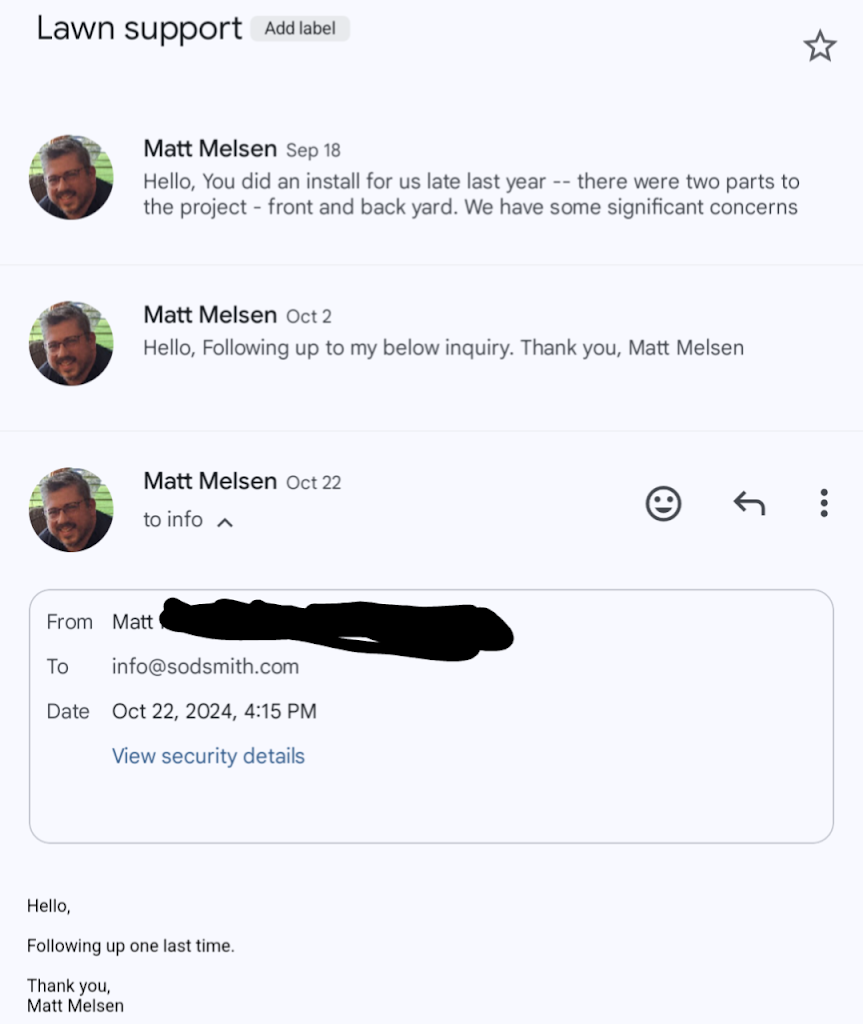This screenshot has width=863, height=1024.
Task: Select the Matt Melsen name on the Sep 18 email
Action: coord(210,149)
